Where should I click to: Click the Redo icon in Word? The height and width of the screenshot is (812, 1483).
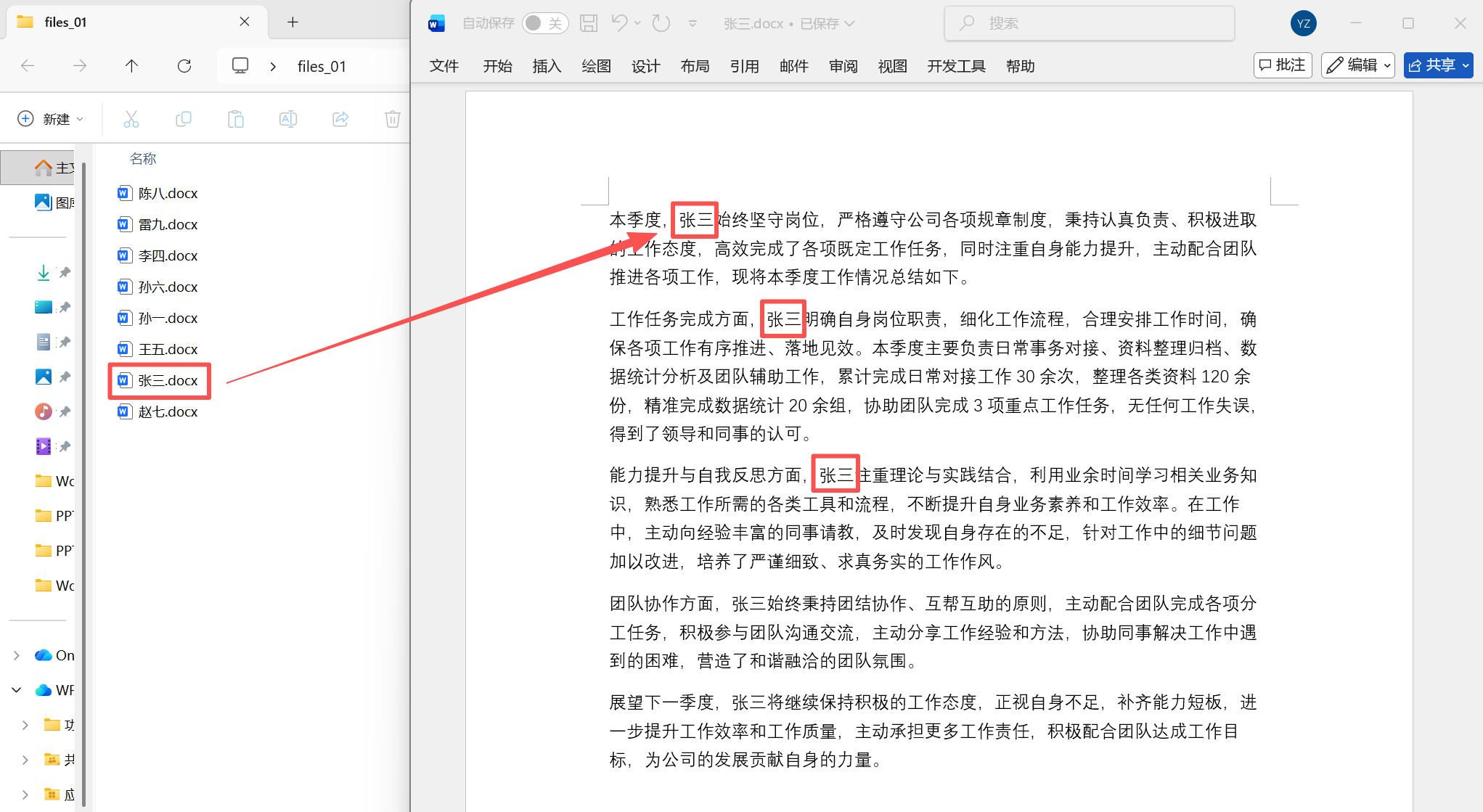661,22
